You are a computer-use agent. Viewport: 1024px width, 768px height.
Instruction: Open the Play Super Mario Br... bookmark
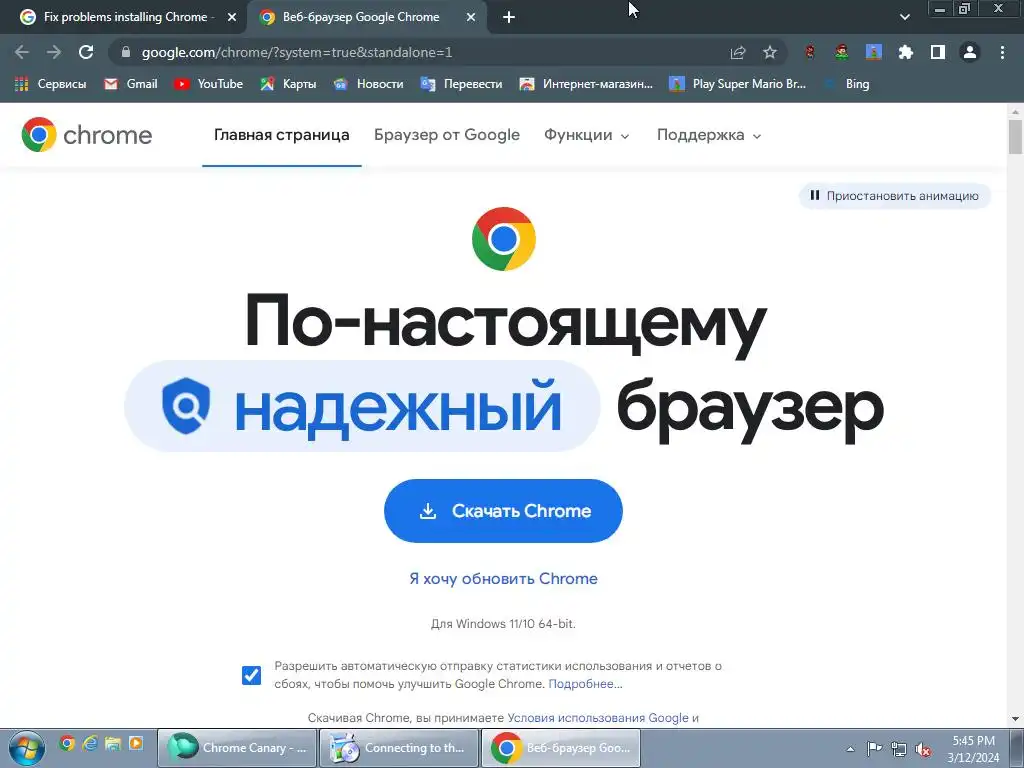(x=737, y=84)
